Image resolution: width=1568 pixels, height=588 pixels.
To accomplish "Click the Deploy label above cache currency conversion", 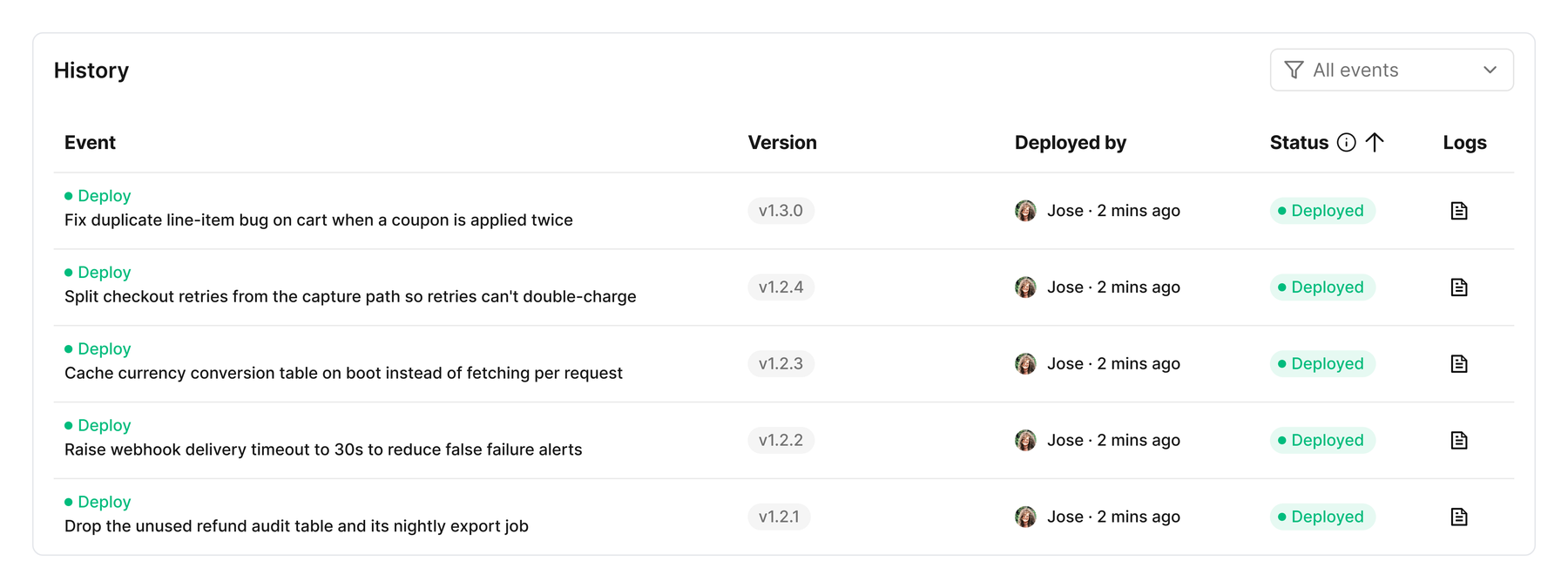I will pyautogui.click(x=98, y=349).
